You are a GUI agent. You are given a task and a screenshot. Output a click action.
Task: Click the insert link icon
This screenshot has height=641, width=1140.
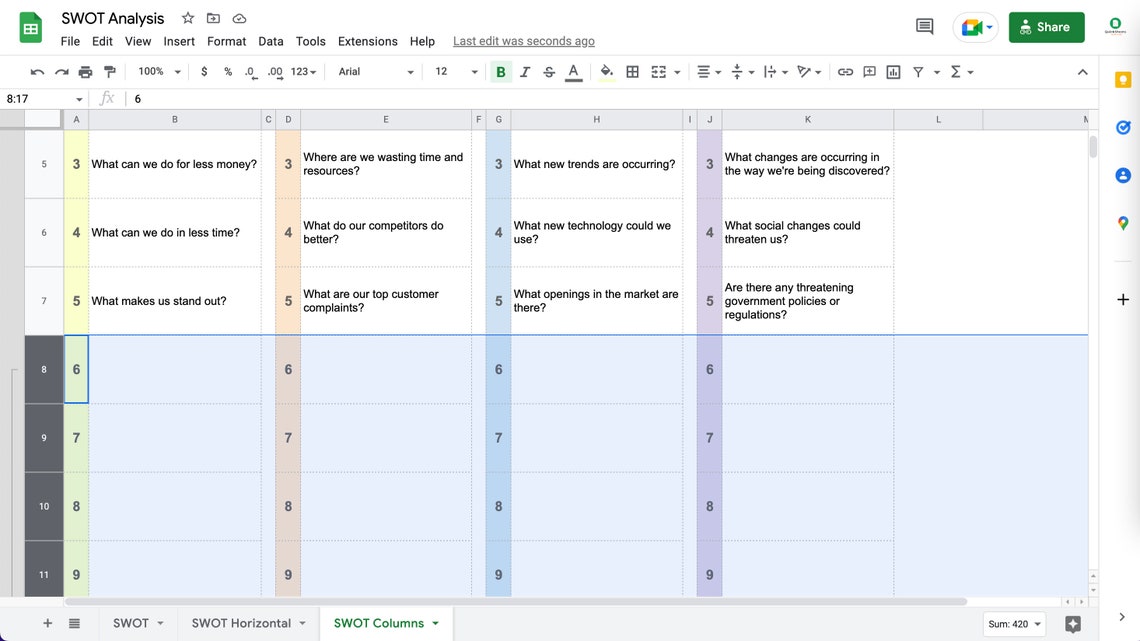pos(845,71)
